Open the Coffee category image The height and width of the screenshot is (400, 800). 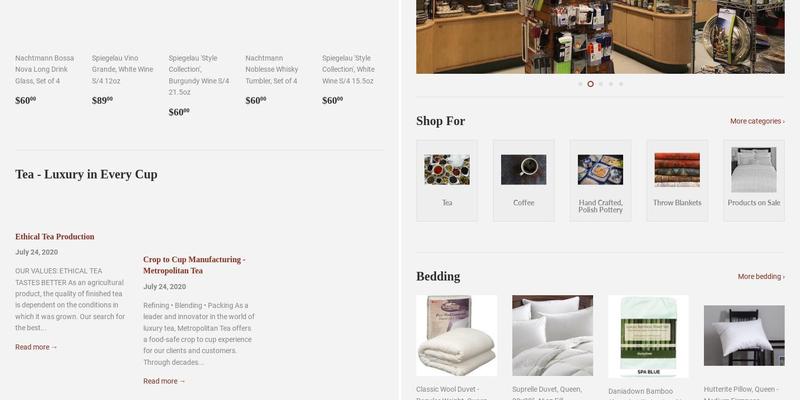(523, 170)
